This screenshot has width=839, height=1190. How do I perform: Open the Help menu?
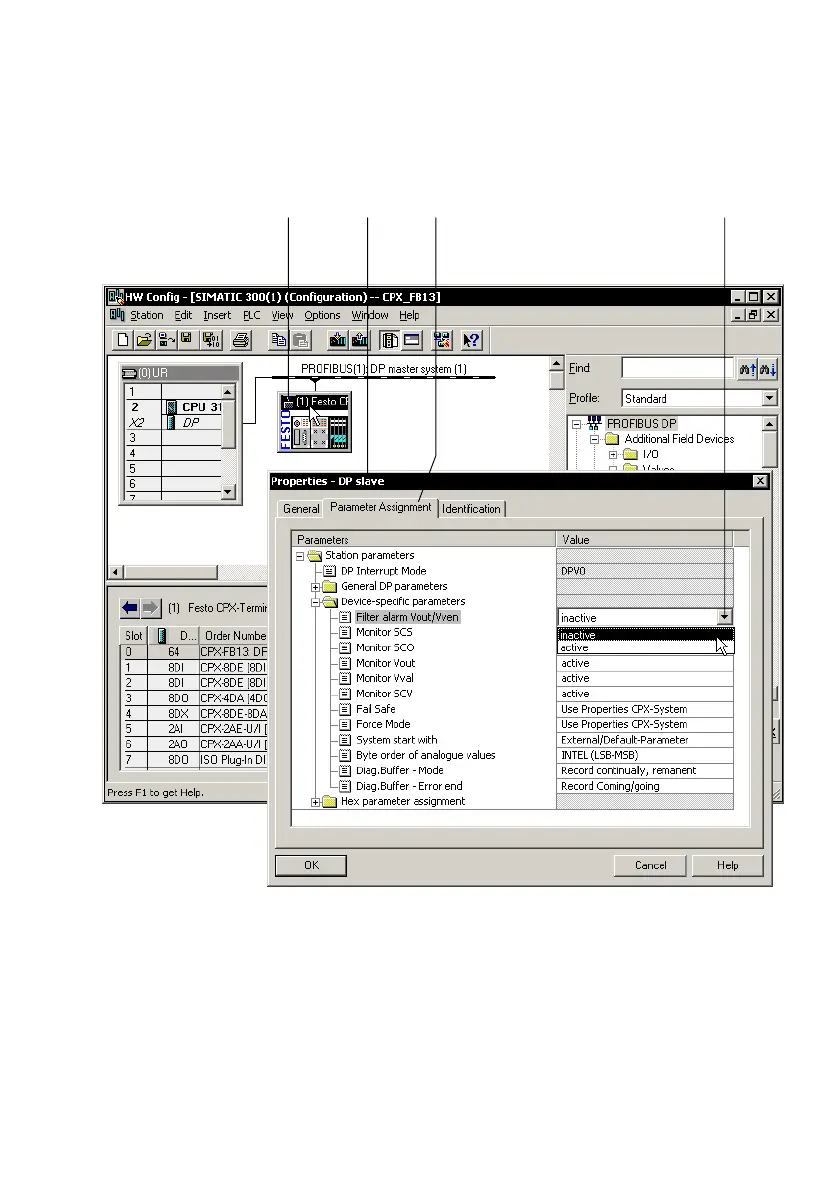[409, 315]
